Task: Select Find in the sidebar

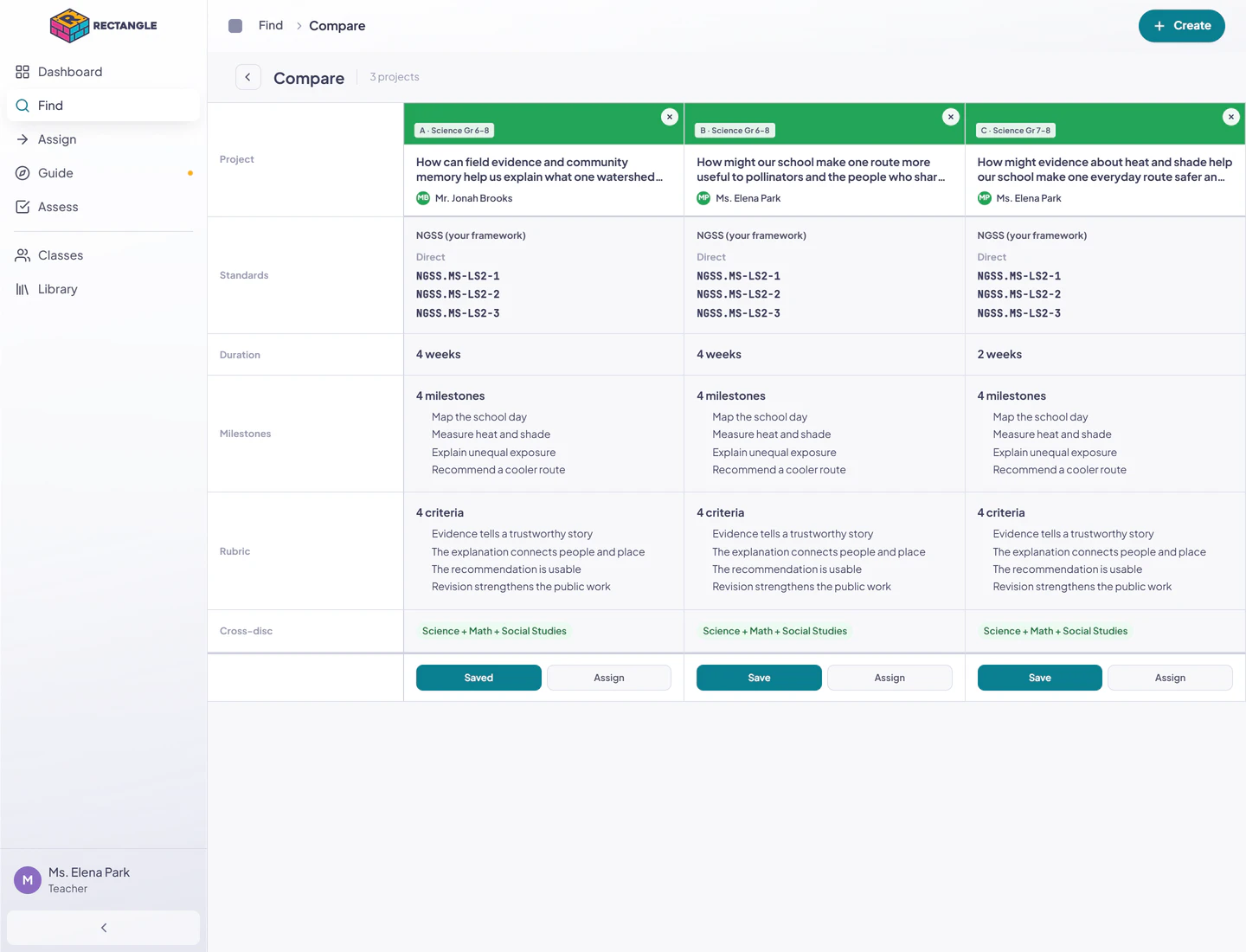Action: click(103, 106)
